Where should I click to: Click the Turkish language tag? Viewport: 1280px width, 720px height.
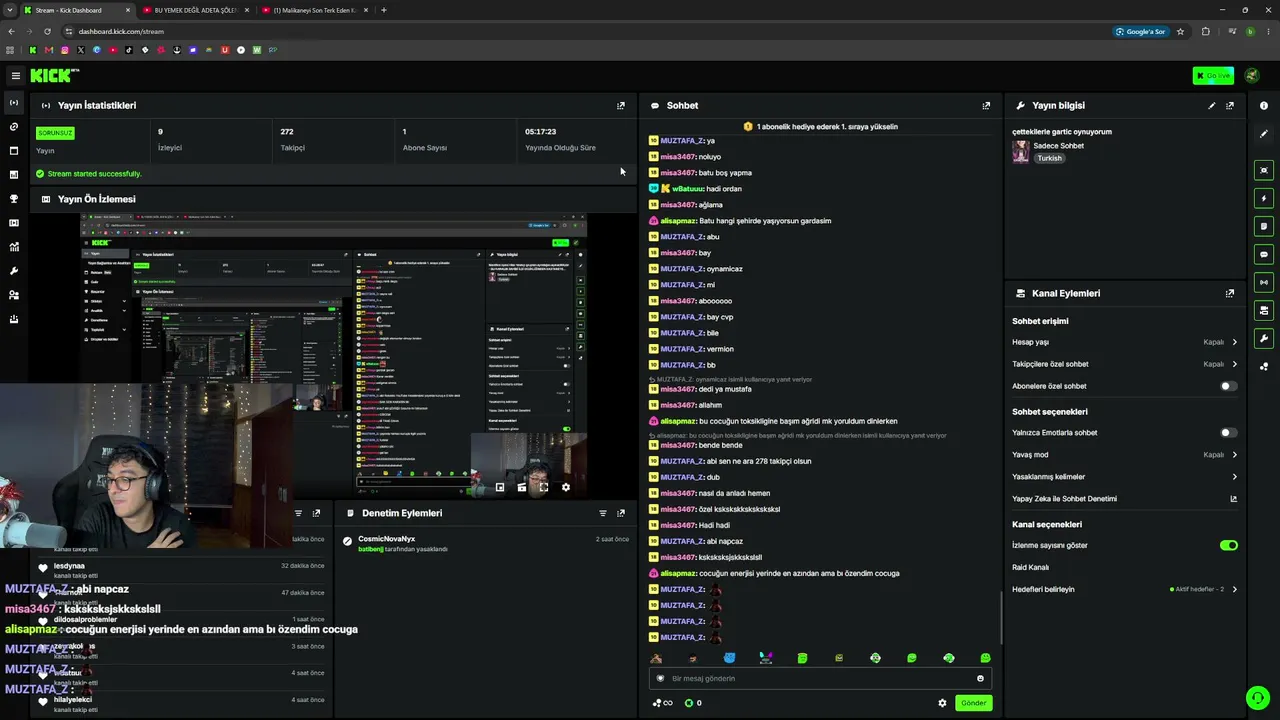(x=1049, y=158)
